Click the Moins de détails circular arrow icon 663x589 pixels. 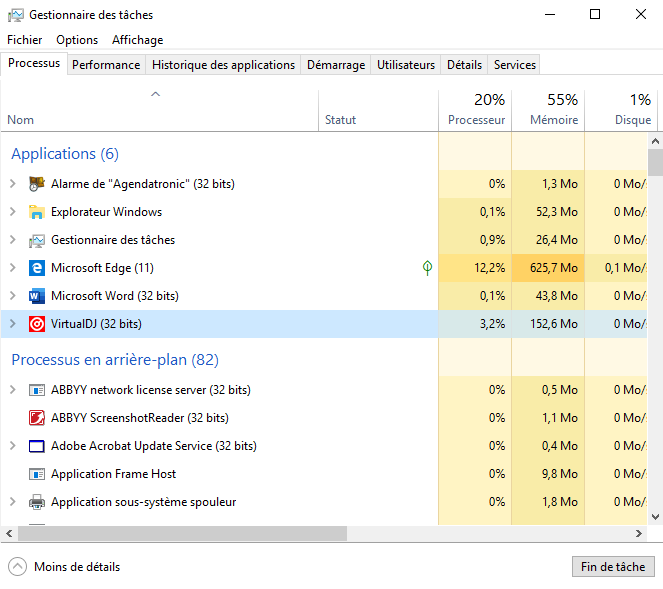[17, 567]
